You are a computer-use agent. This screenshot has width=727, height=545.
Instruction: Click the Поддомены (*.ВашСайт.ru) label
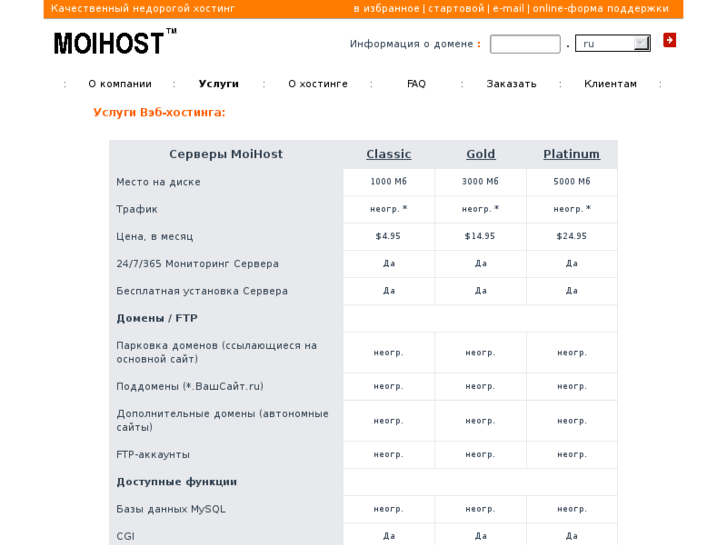190,386
